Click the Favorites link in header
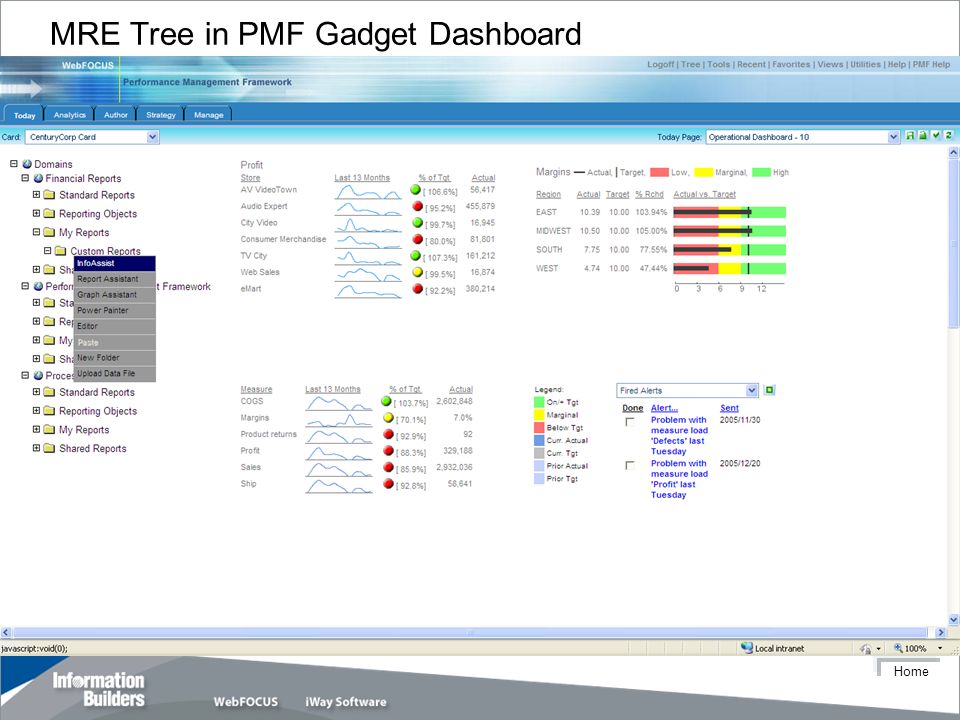The width and height of the screenshot is (960, 720). (791, 64)
